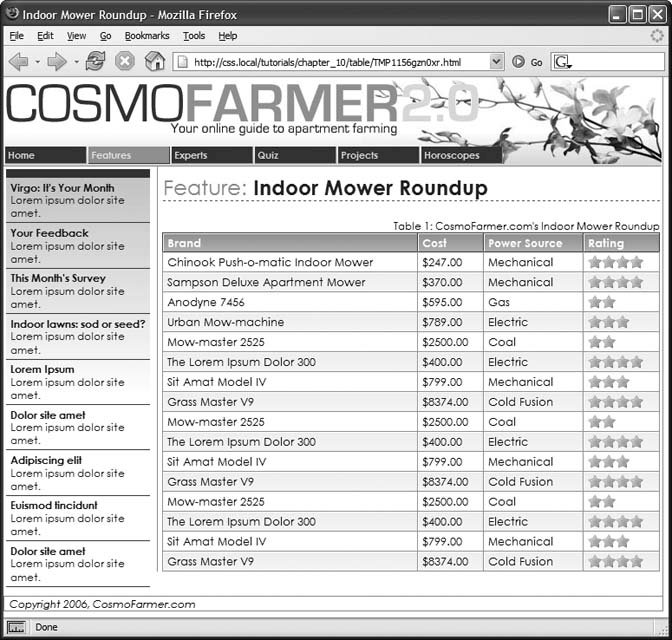The image size is (672, 640).
Task: Go back with the Back arrow
Action: tap(19, 62)
